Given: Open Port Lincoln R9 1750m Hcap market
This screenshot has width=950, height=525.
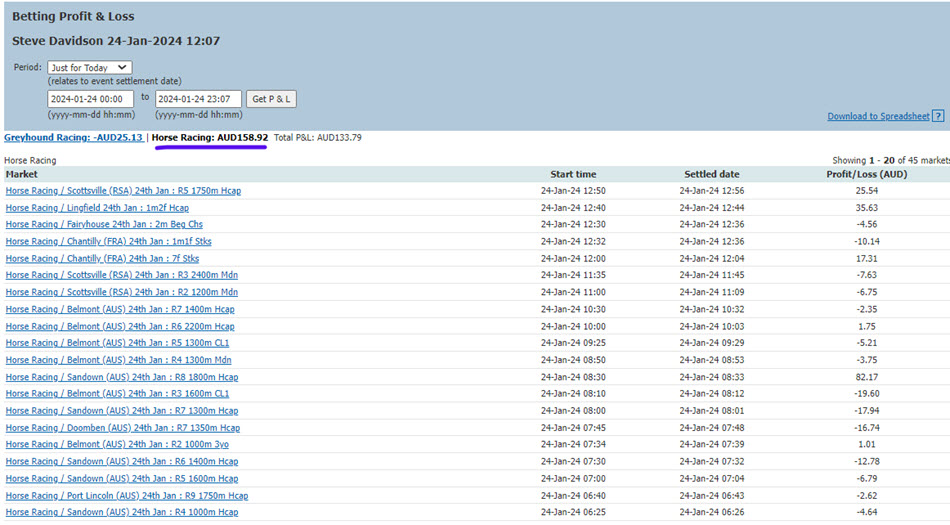Looking at the screenshot, I should pos(127,495).
